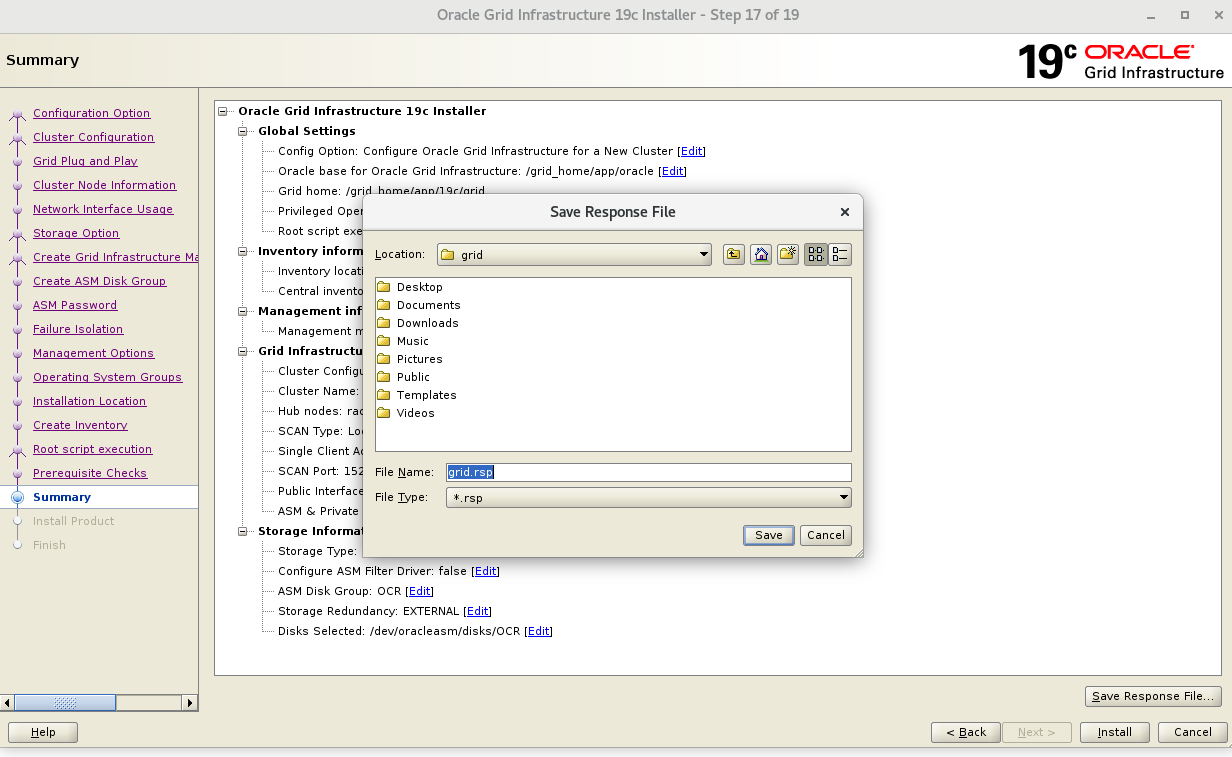Edit the Oracle base for Grid Infrastructure
This screenshot has width=1232, height=757.
(673, 171)
